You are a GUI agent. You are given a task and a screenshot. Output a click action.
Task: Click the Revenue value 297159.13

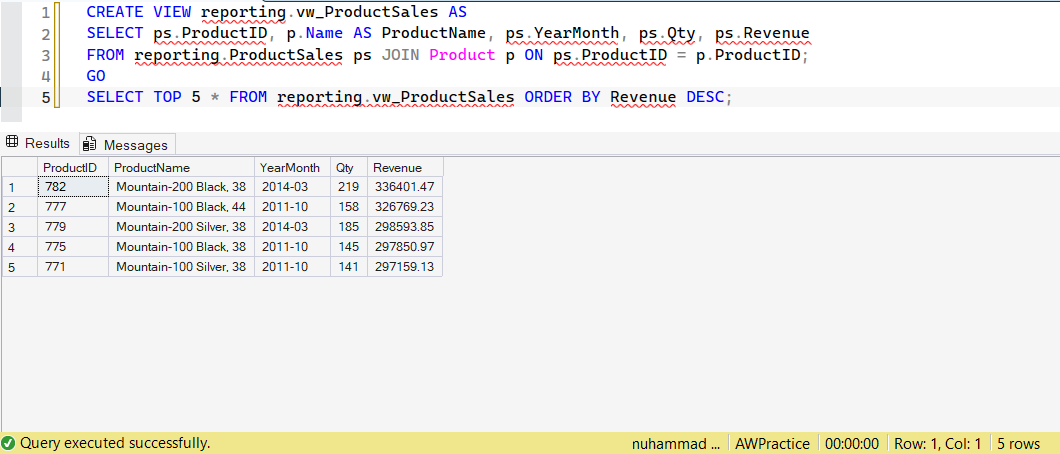[405, 266]
